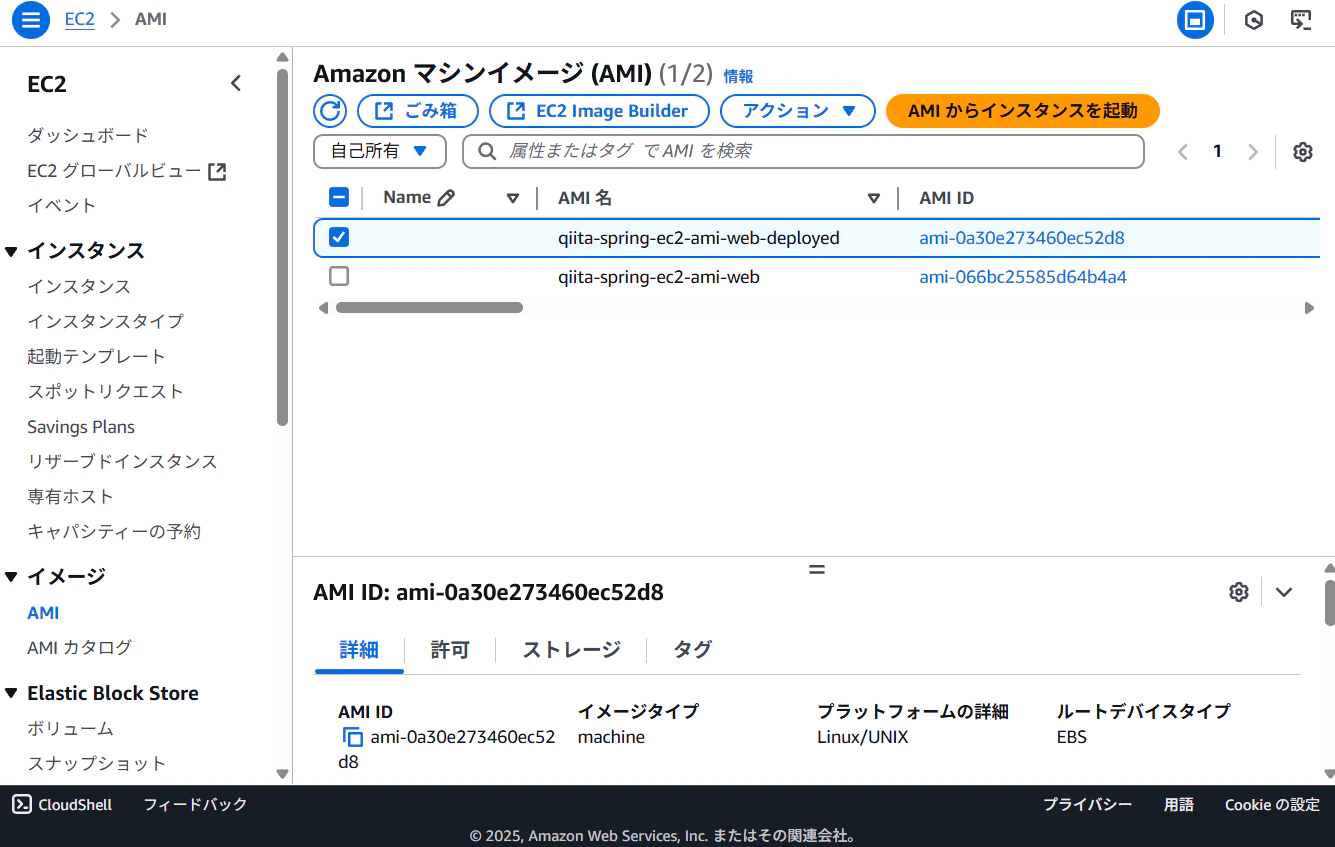Switch to the 許可 tab
This screenshot has height=847, width=1335.
[x=450, y=650]
